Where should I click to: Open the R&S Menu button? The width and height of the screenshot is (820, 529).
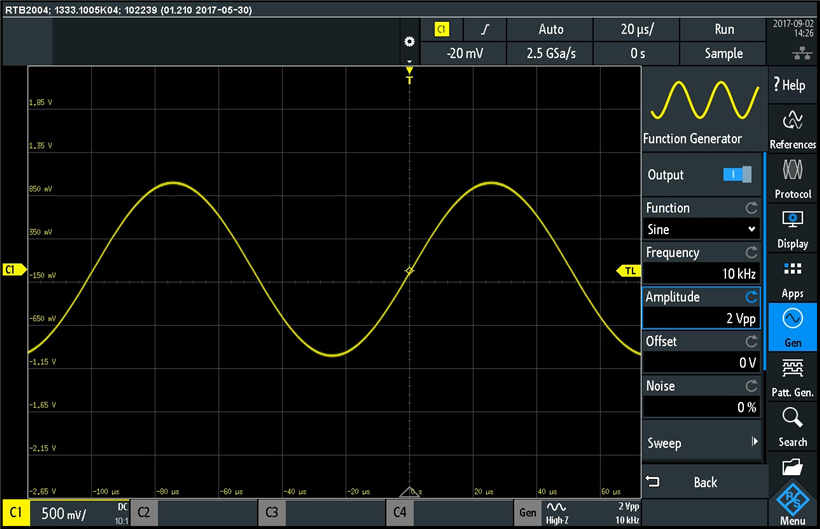point(792,505)
